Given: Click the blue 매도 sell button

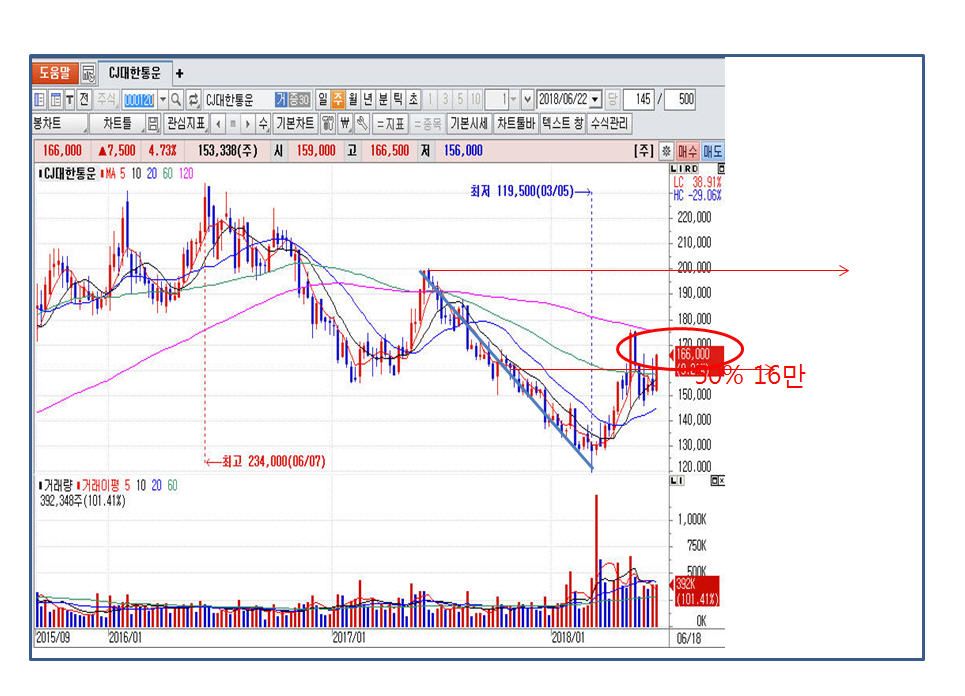Looking at the screenshot, I should [712, 150].
